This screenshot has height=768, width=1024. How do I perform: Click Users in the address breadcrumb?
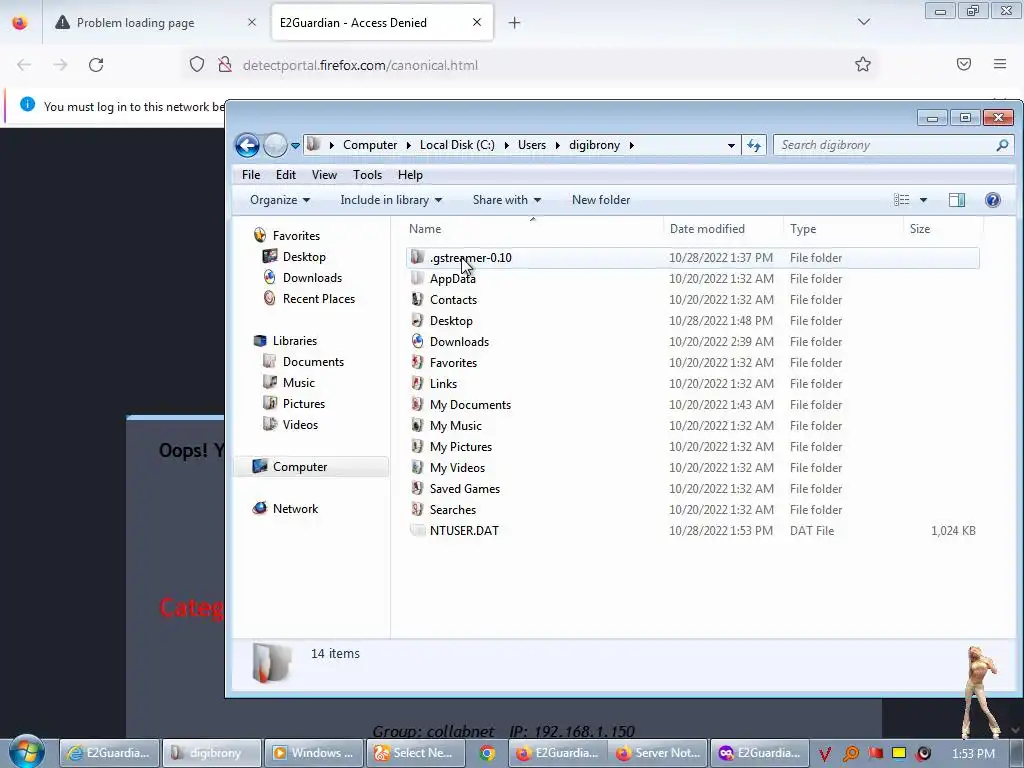pos(532,145)
